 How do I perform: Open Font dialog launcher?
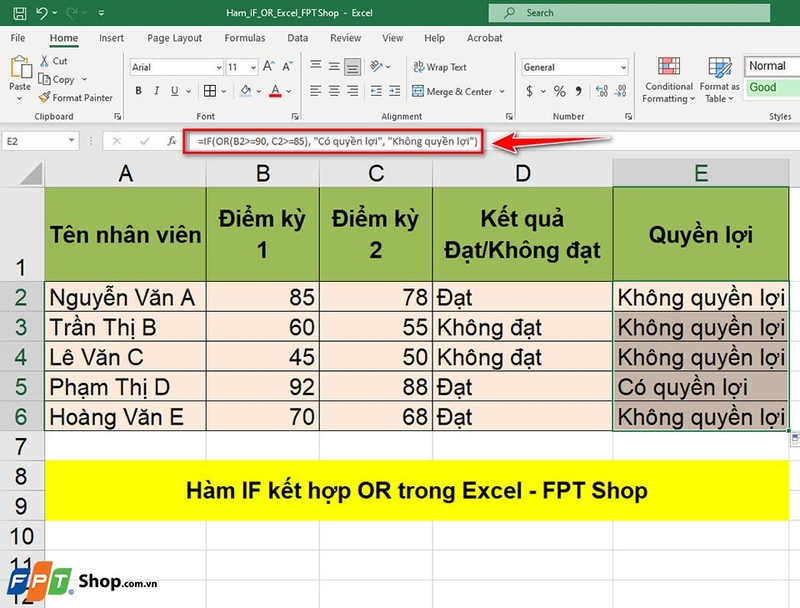295,116
